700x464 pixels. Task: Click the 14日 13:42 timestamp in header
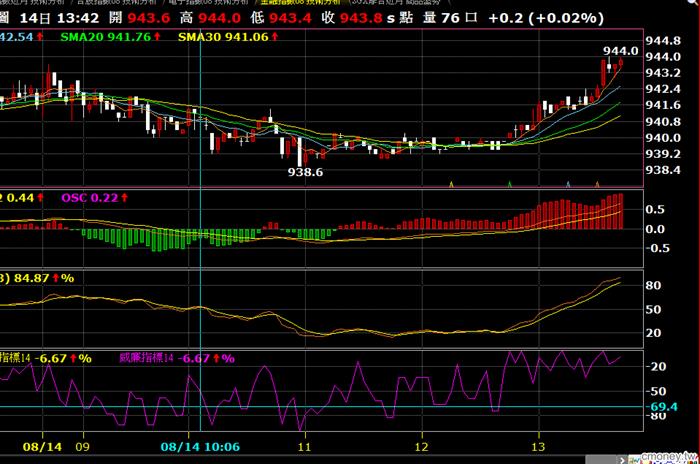pyautogui.click(x=59, y=18)
